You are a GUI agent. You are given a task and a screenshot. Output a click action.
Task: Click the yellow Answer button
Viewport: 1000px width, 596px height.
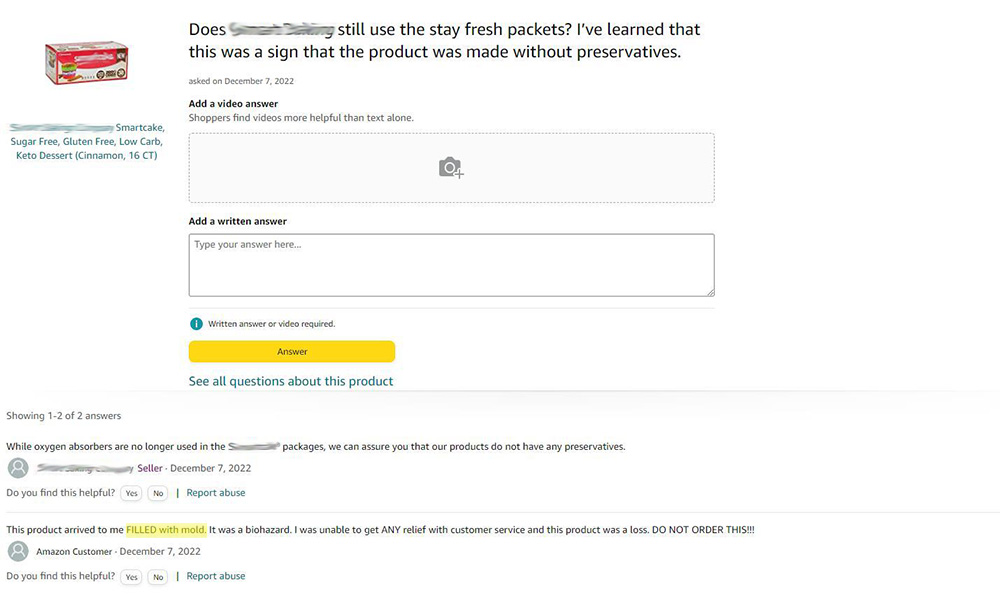[292, 351]
